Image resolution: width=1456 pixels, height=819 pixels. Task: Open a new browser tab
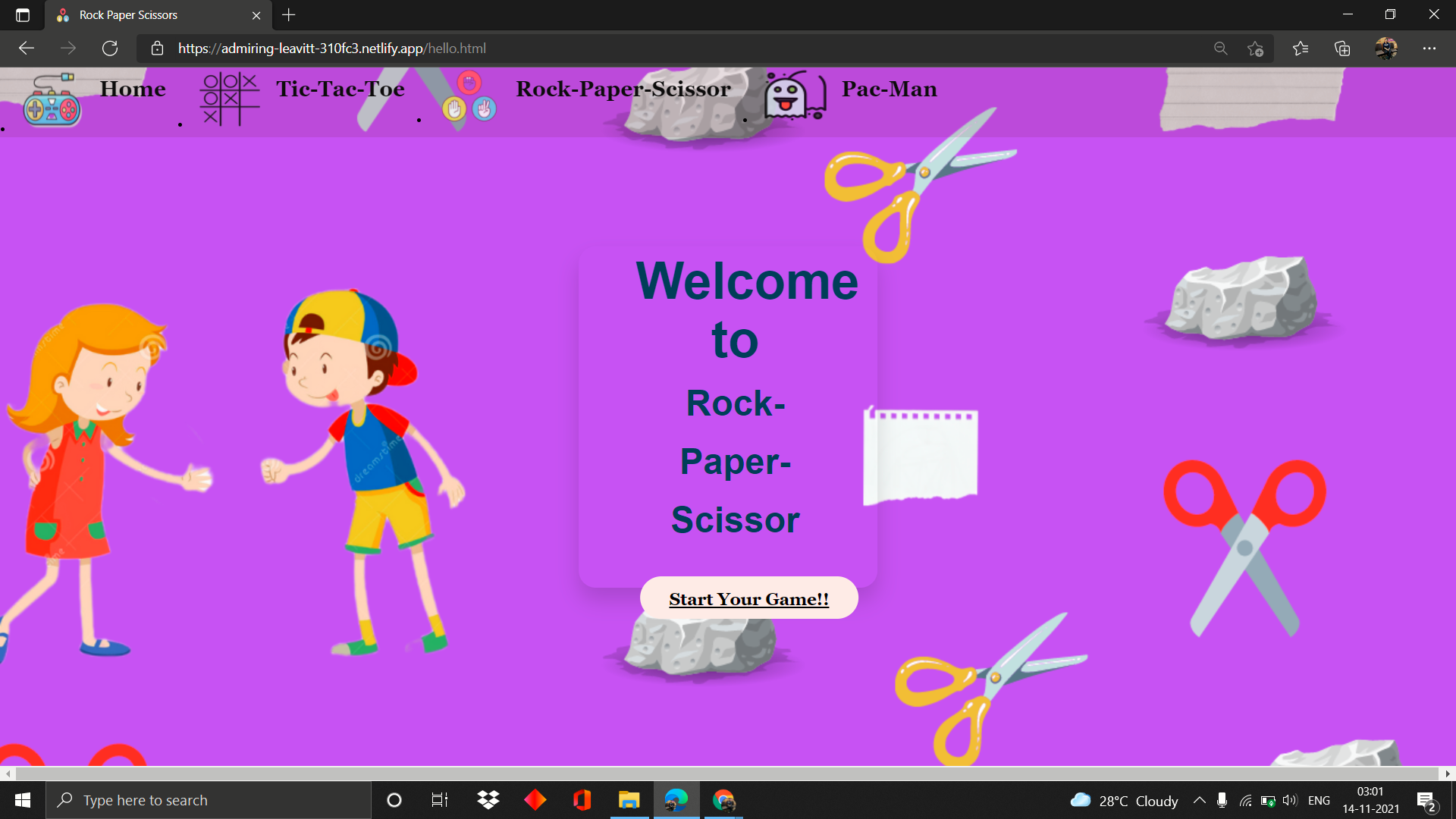tap(288, 15)
